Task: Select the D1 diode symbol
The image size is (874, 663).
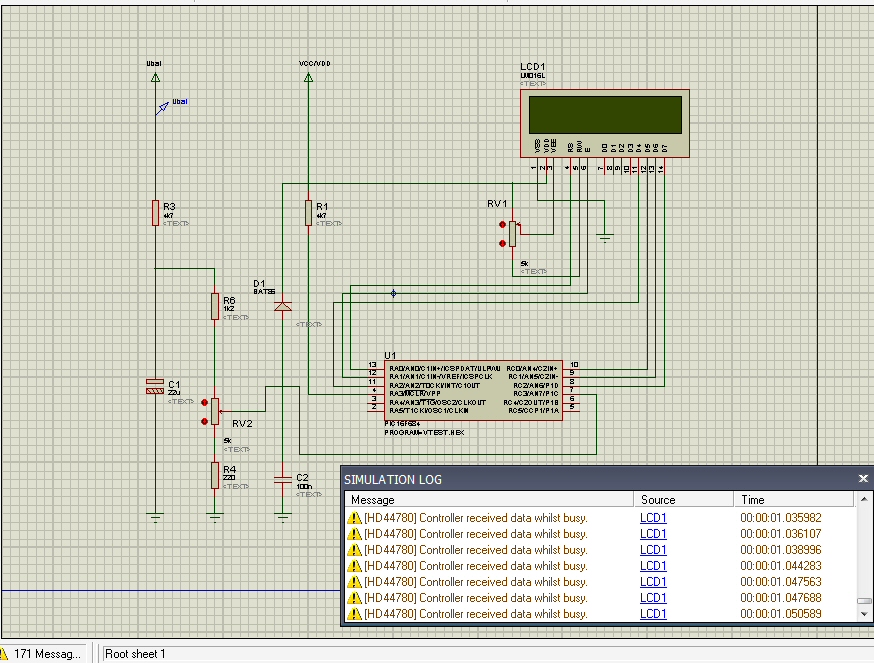Action: [x=283, y=305]
